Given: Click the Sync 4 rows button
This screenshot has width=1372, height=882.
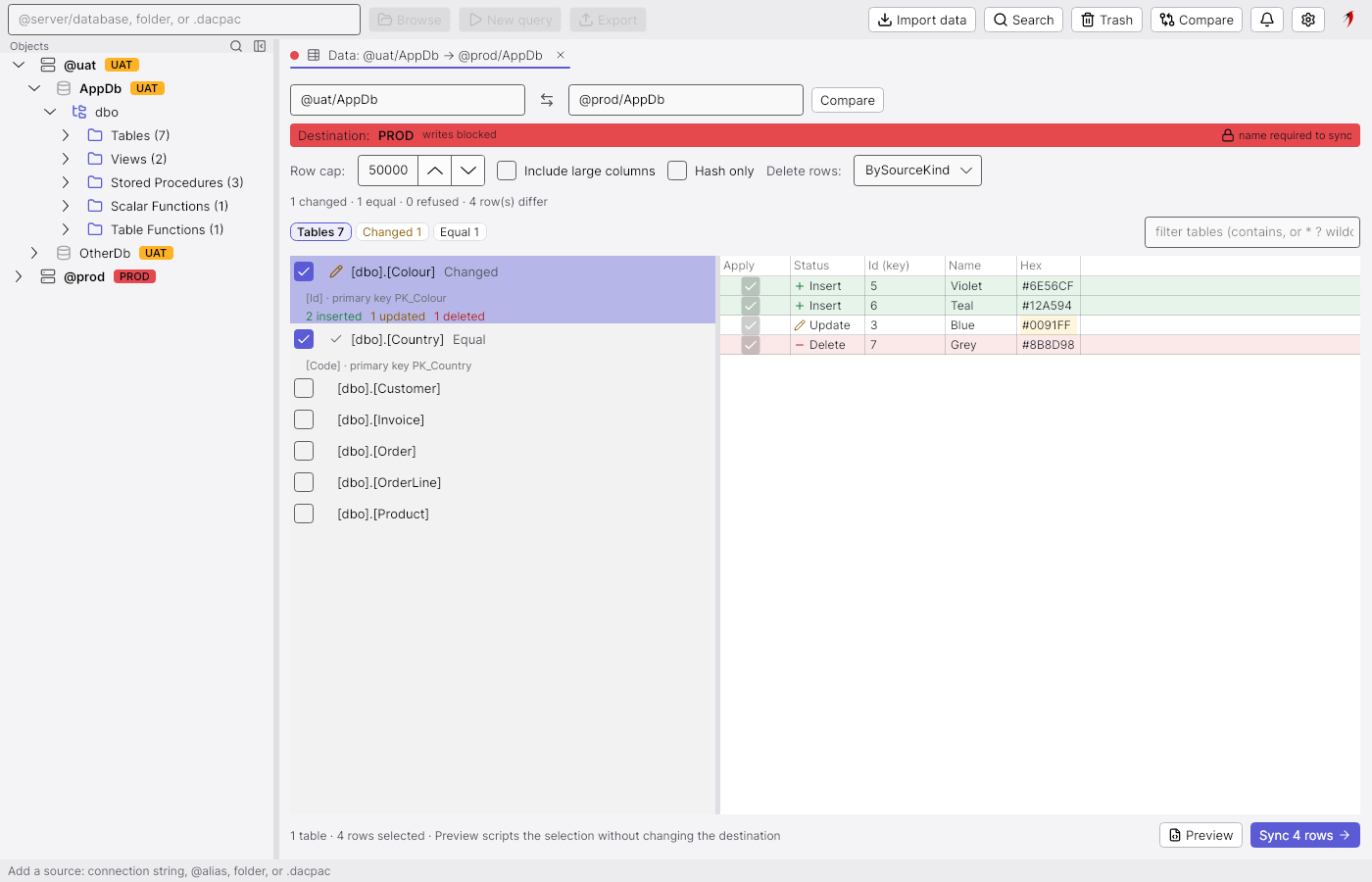Looking at the screenshot, I should click(1304, 835).
